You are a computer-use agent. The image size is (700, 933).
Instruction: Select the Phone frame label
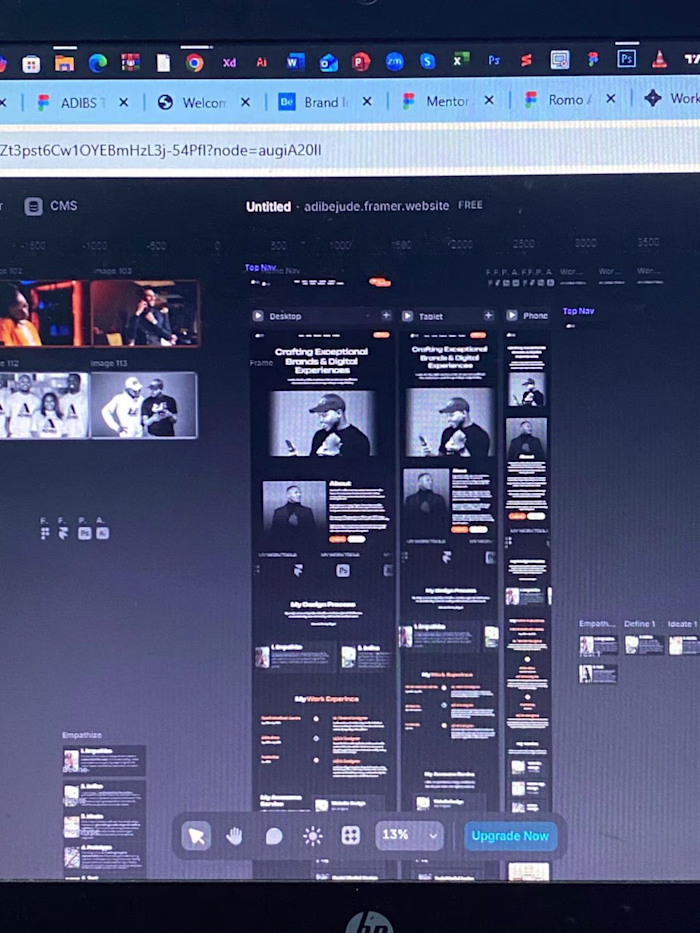click(535, 316)
